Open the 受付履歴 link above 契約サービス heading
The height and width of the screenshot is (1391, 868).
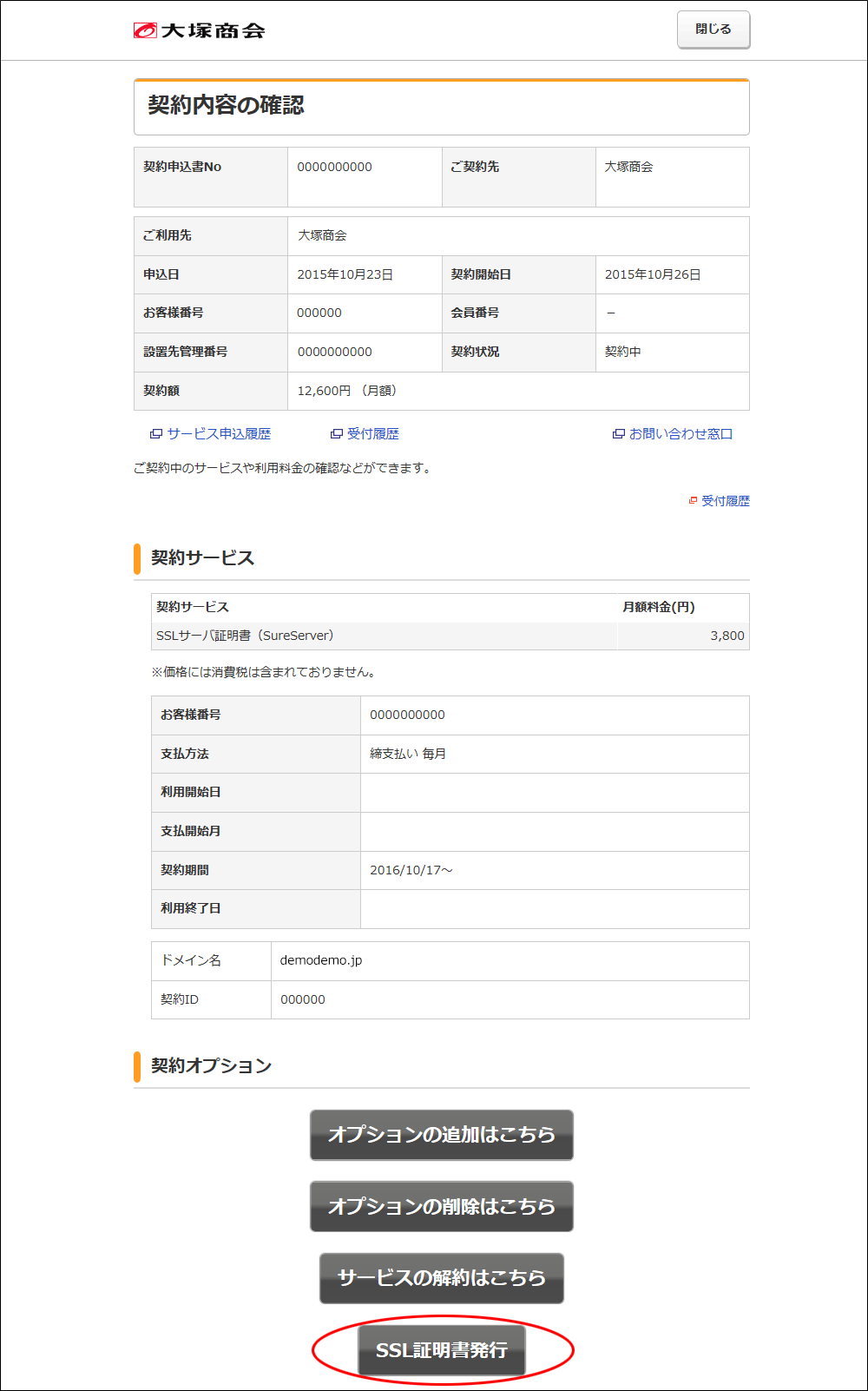coord(726,501)
